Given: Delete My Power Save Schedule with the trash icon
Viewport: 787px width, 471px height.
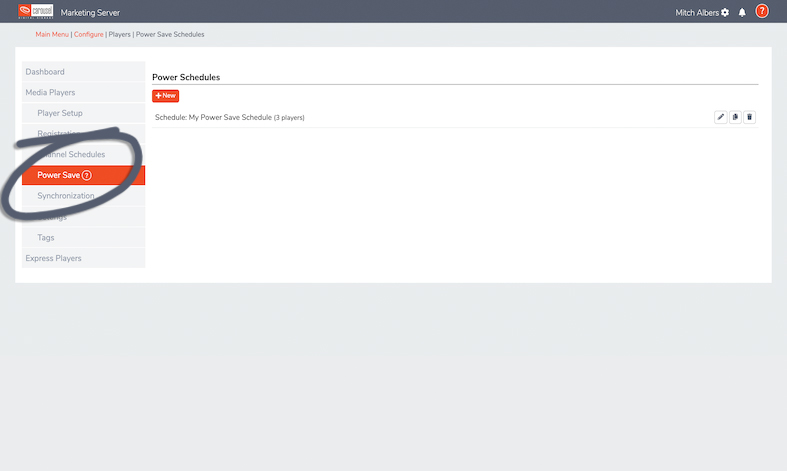Looking at the screenshot, I should click(749, 117).
